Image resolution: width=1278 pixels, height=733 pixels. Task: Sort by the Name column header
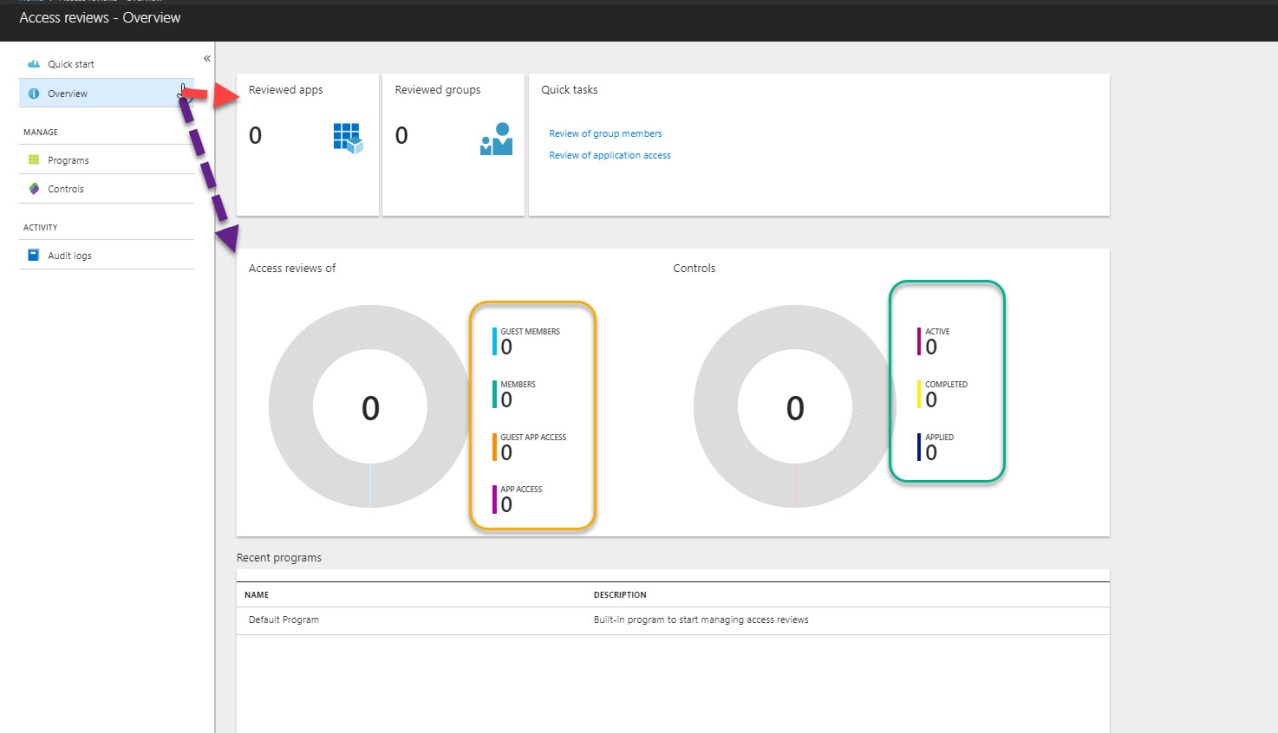tap(256, 595)
